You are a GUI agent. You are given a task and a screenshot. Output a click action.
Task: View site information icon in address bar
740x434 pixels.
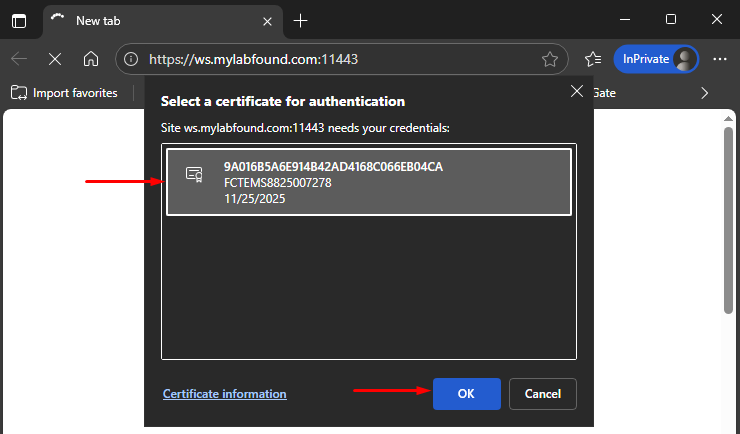pos(131,59)
